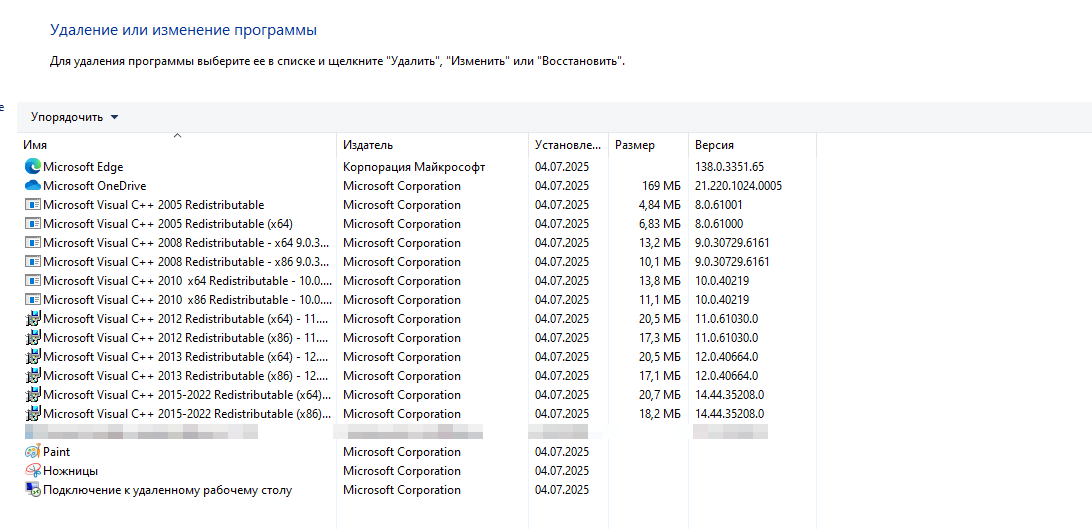Select Visual C++ 2013 Redistributable (x86) name

coord(187,376)
